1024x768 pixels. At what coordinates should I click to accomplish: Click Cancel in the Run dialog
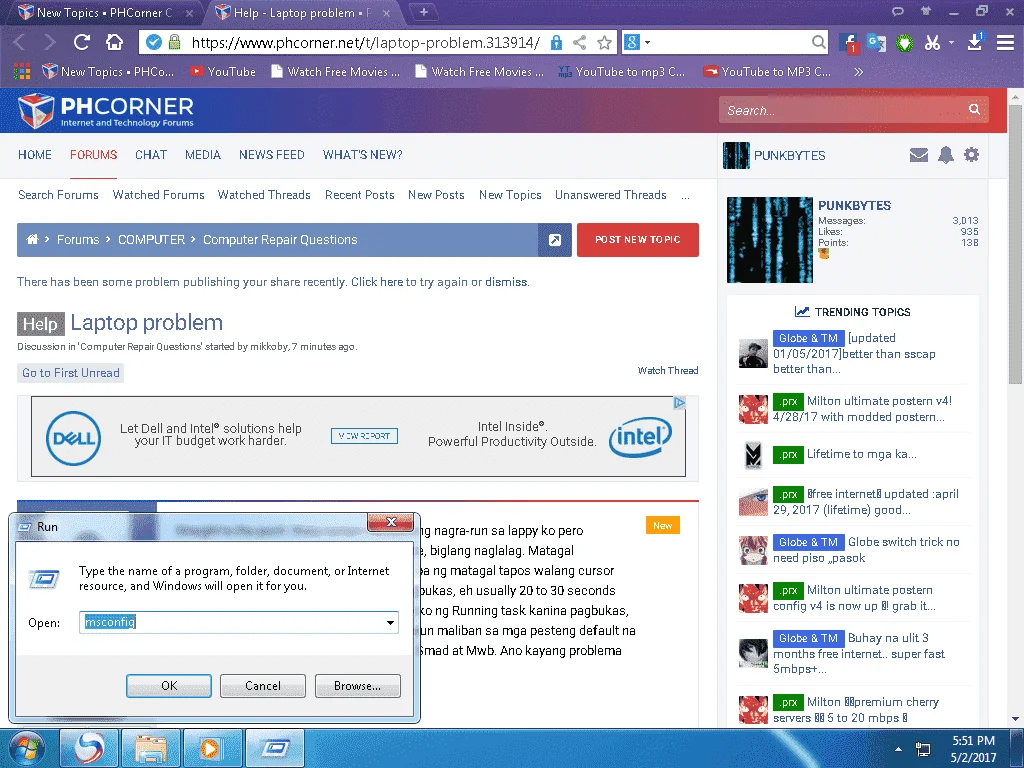click(x=263, y=686)
